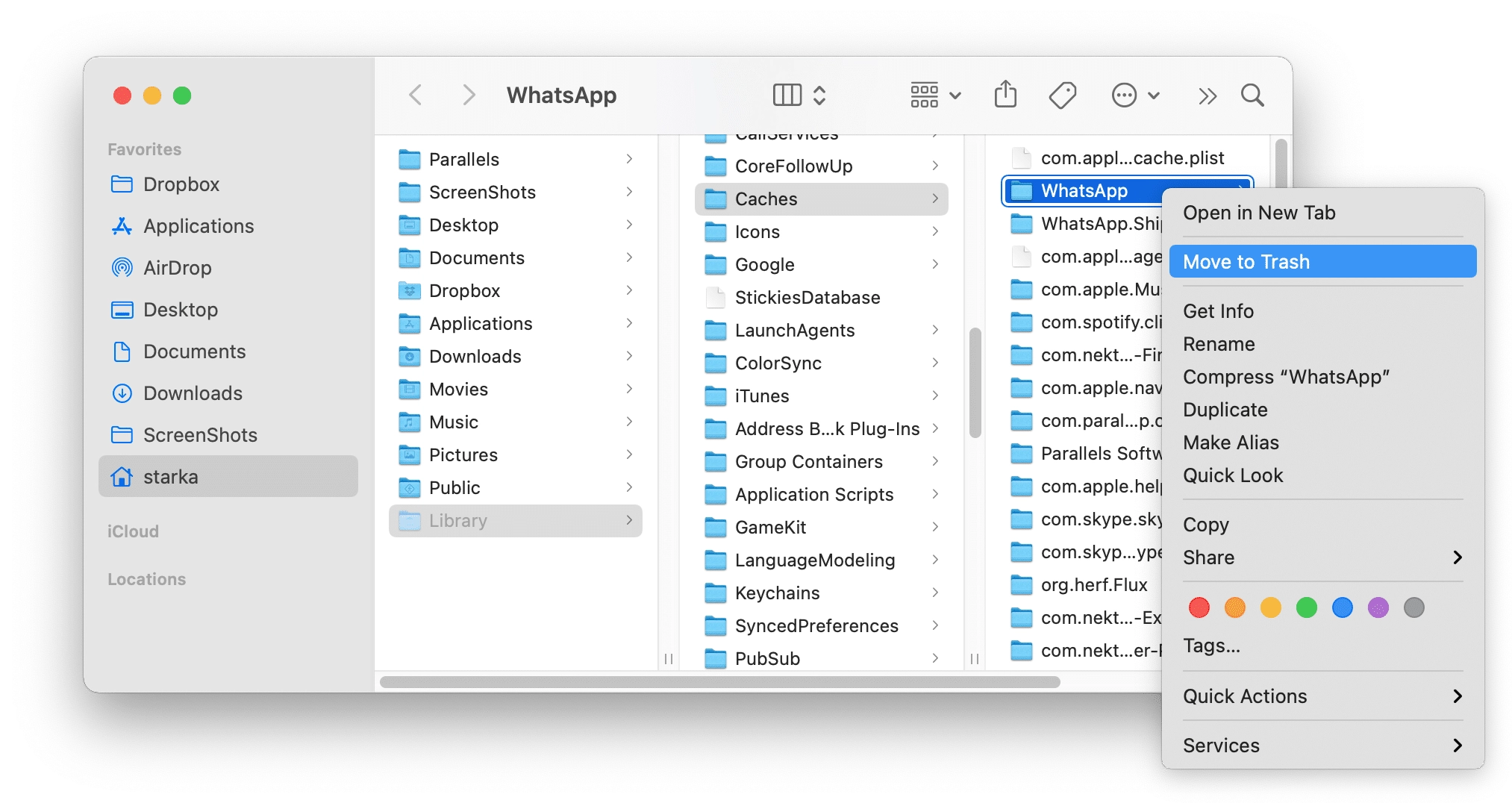Image resolution: width=1512 pixels, height=803 pixels.
Task: Open Dropbox in the Favorites sidebar
Action: pyautogui.click(x=228, y=184)
